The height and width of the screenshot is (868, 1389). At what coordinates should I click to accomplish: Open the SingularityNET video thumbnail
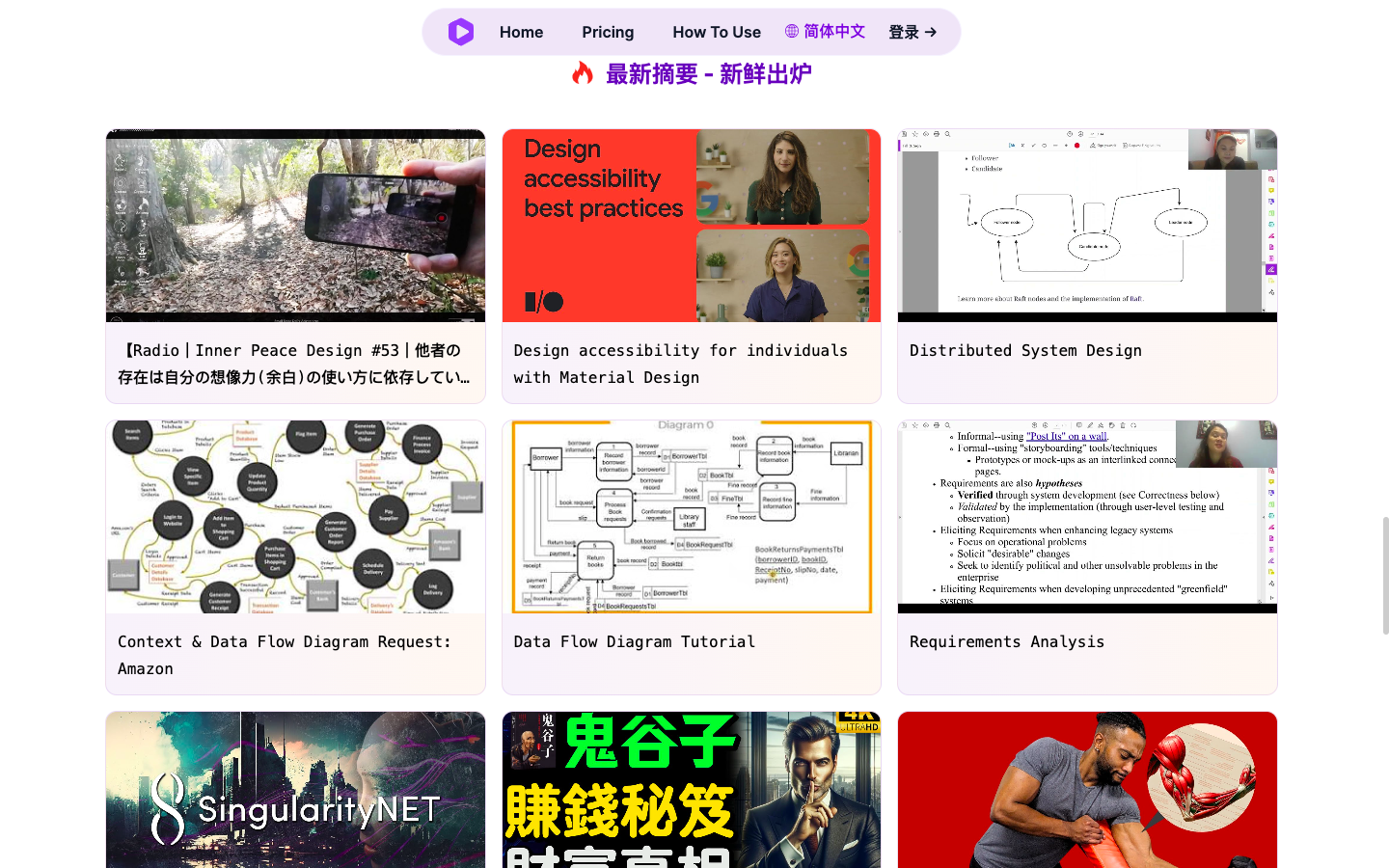point(295,790)
